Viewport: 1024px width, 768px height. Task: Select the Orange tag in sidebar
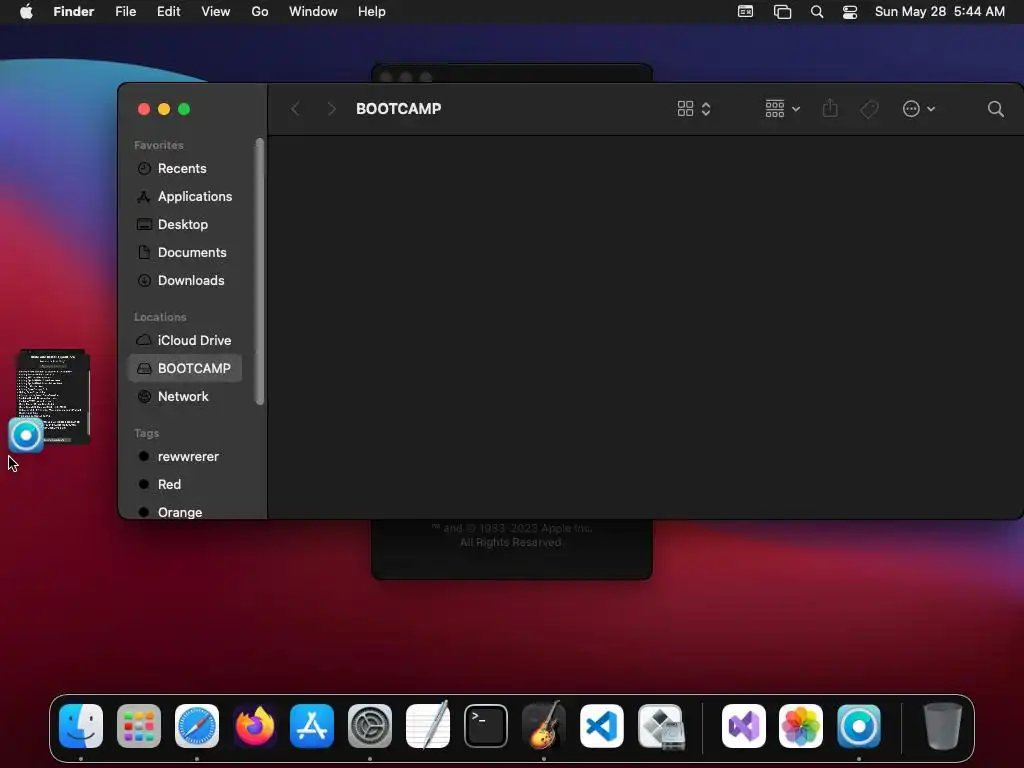coord(185,512)
